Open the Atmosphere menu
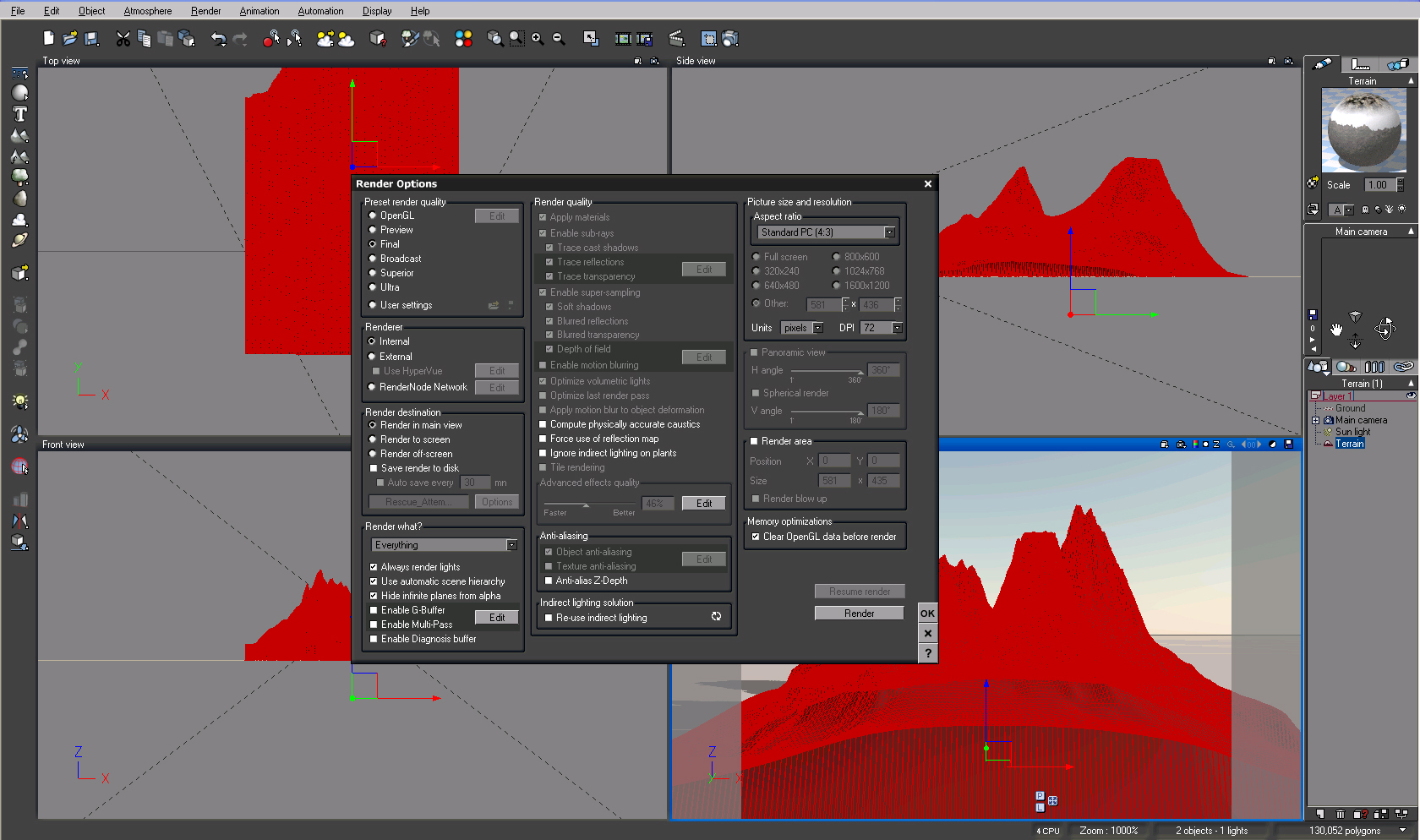The height and width of the screenshot is (840, 1420). [x=148, y=11]
